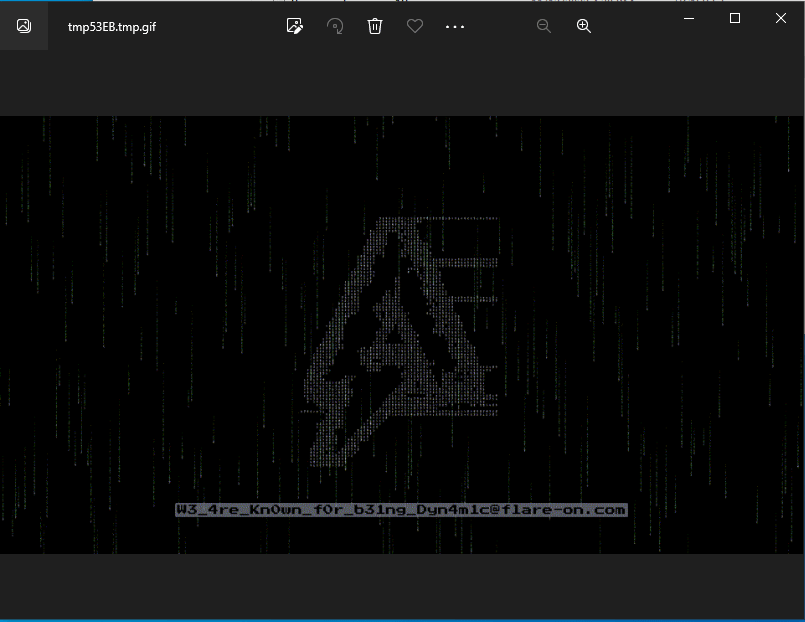This screenshot has height=622, width=805.
Task: Zoom in on the image
Action: [584, 26]
